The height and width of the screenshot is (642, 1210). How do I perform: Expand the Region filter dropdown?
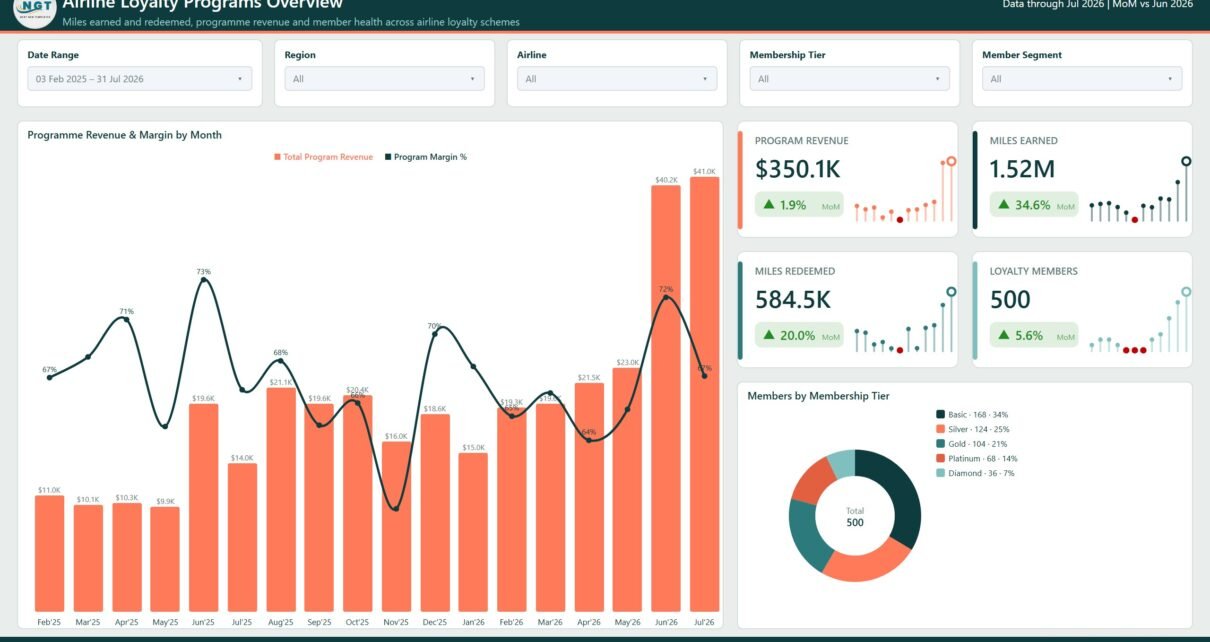(384, 79)
